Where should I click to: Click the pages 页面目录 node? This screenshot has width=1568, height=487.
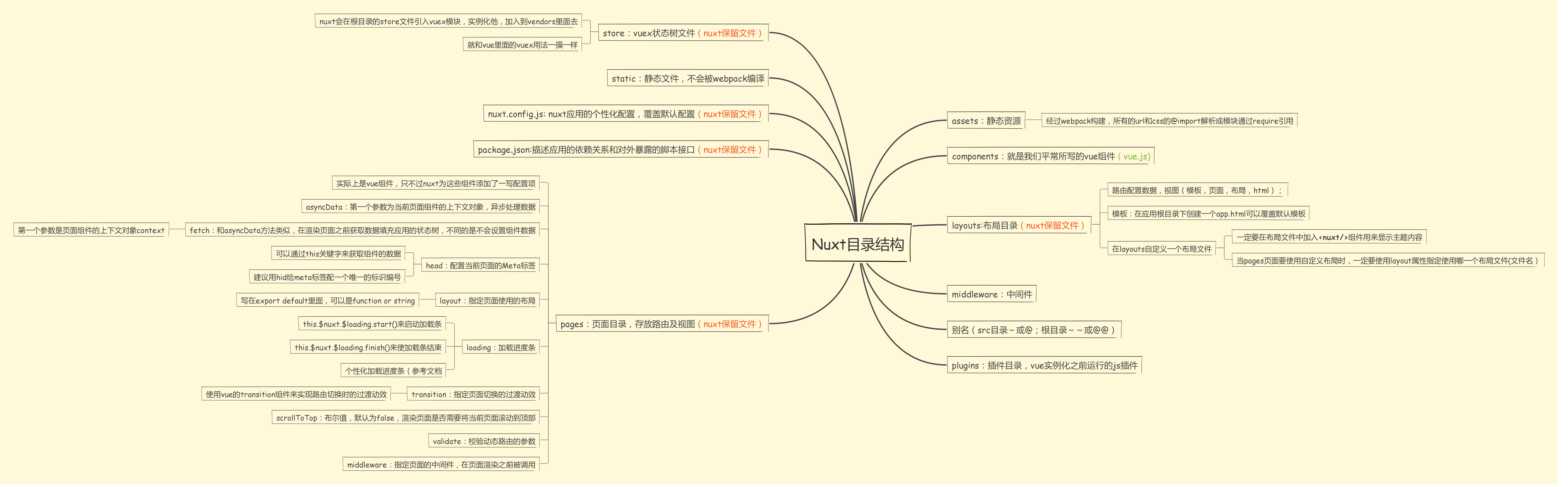point(661,324)
